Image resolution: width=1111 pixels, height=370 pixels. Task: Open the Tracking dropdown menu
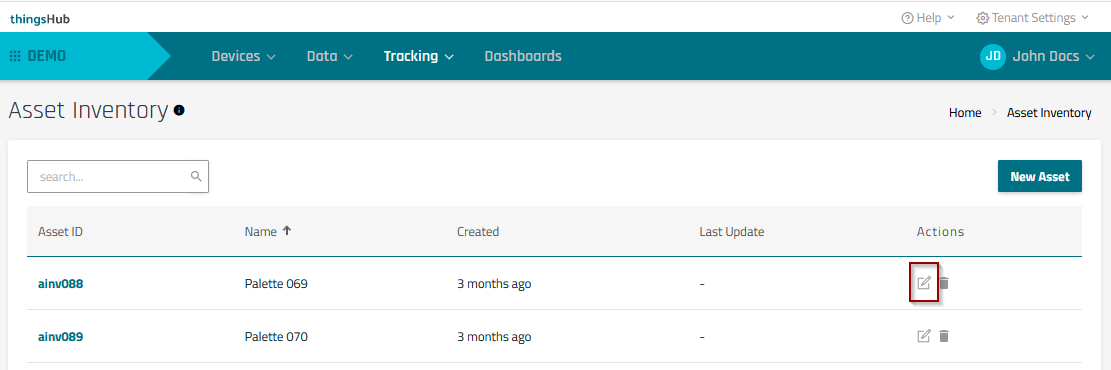(x=418, y=56)
